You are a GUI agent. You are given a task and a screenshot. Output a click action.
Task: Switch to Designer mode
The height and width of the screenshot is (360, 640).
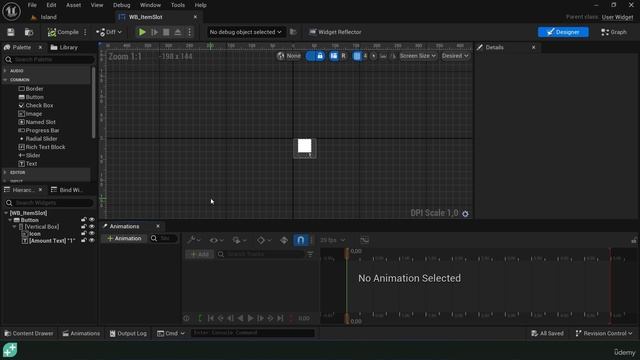(563, 32)
